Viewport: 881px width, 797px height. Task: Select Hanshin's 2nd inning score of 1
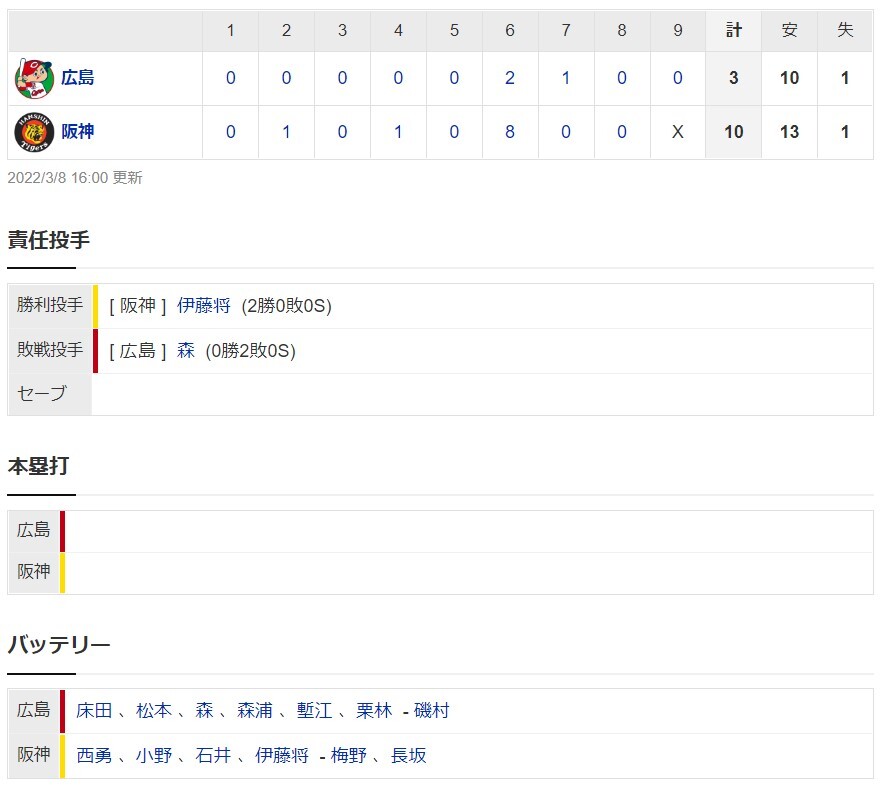(286, 132)
